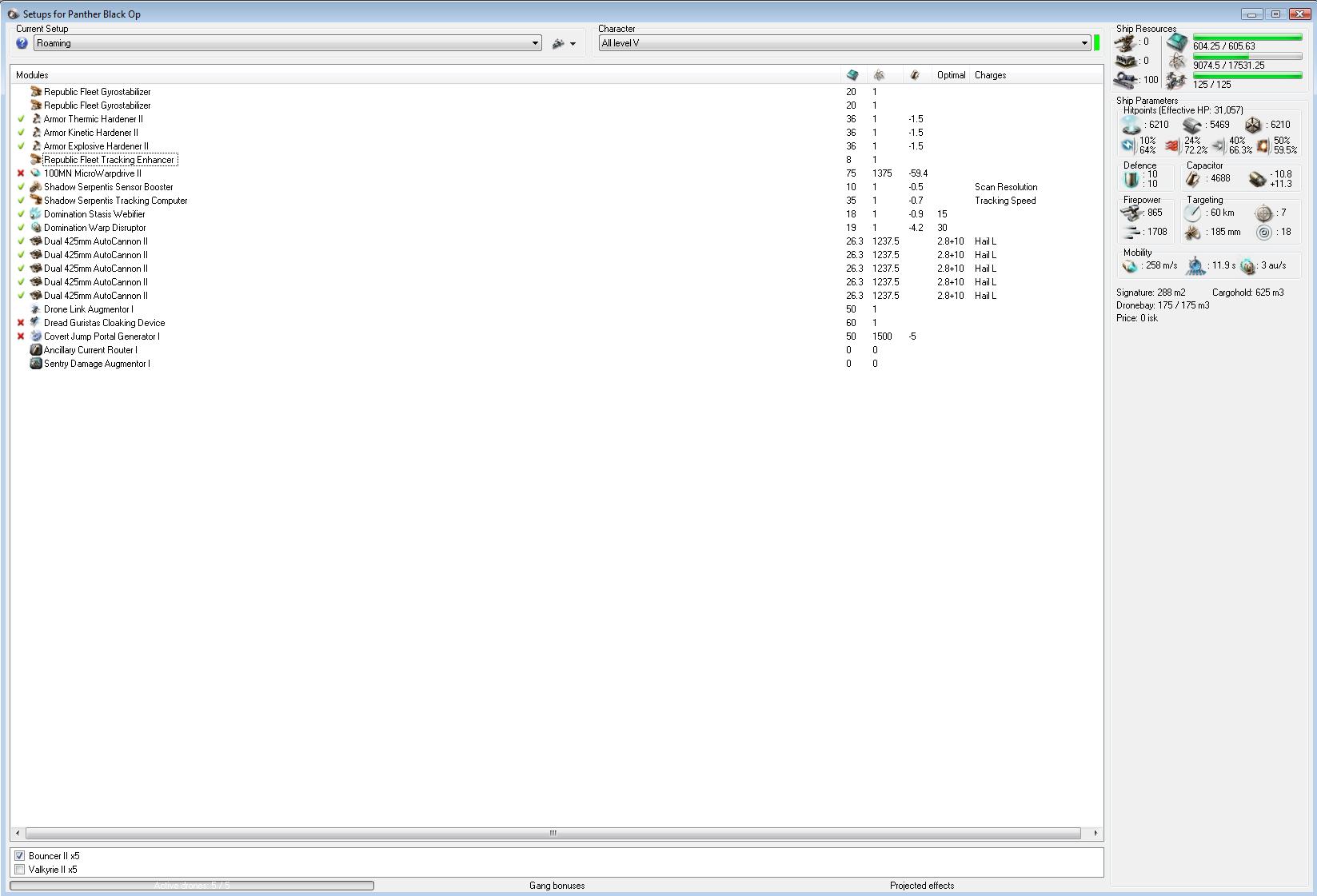Toggle the Armor Explosive Hardener II active checkmark
Image resolution: width=1317 pixels, height=896 pixels.
point(22,146)
